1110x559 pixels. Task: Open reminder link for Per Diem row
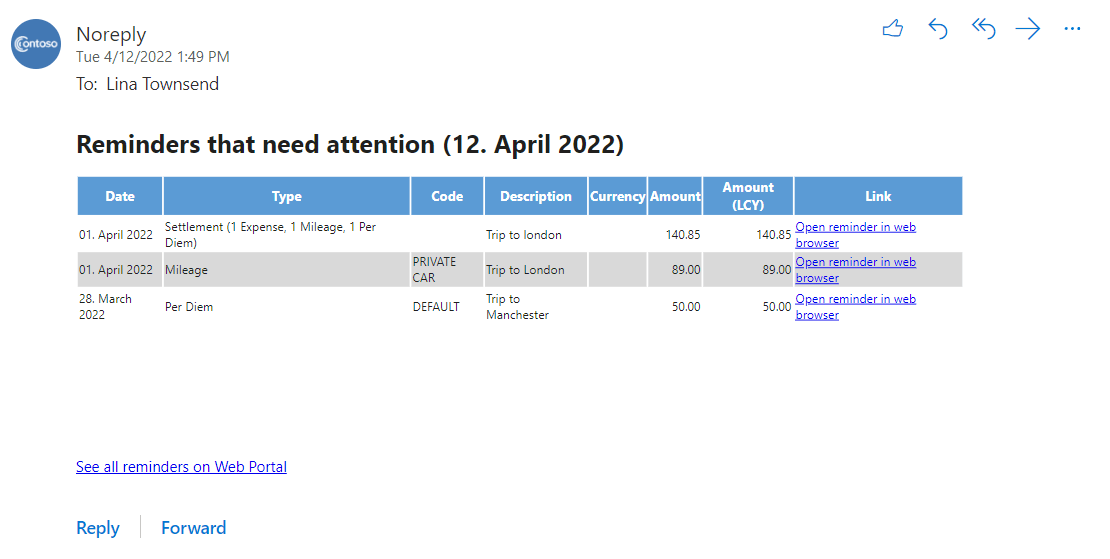(x=855, y=306)
